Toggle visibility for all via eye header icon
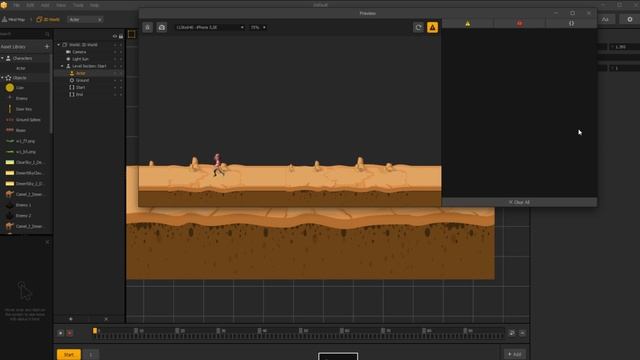This screenshot has width=640, height=360. pyautogui.click(x=115, y=36)
